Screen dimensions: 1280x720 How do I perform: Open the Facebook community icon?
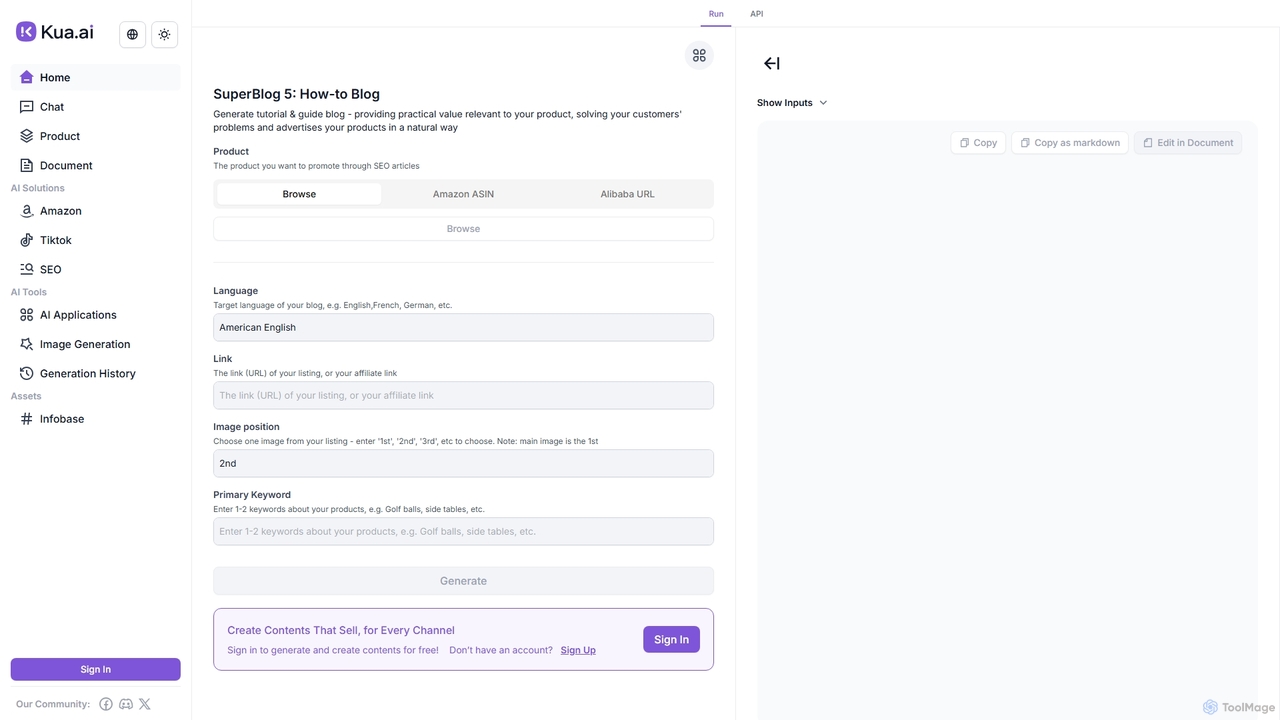pos(106,704)
